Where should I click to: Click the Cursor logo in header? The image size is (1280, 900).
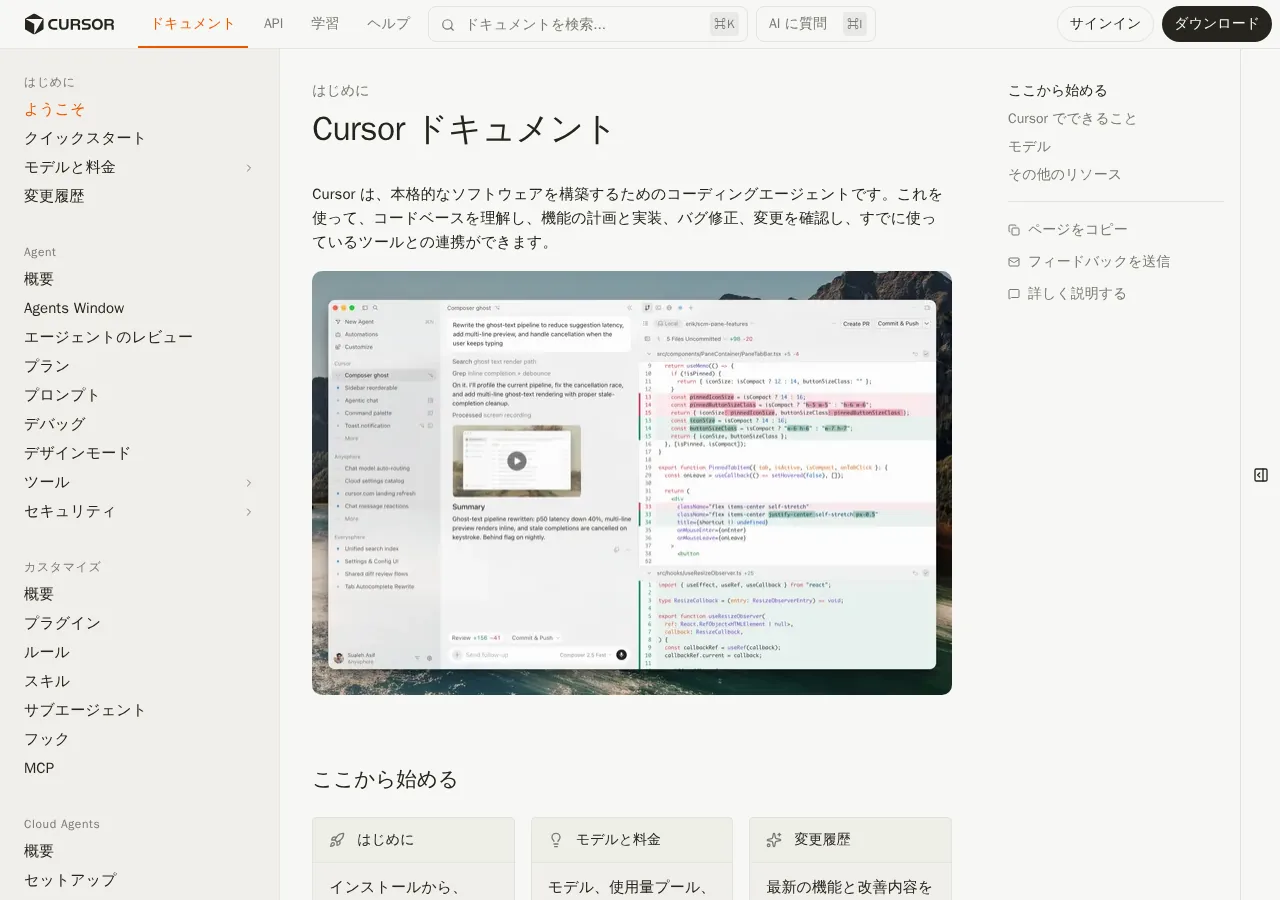(69, 24)
